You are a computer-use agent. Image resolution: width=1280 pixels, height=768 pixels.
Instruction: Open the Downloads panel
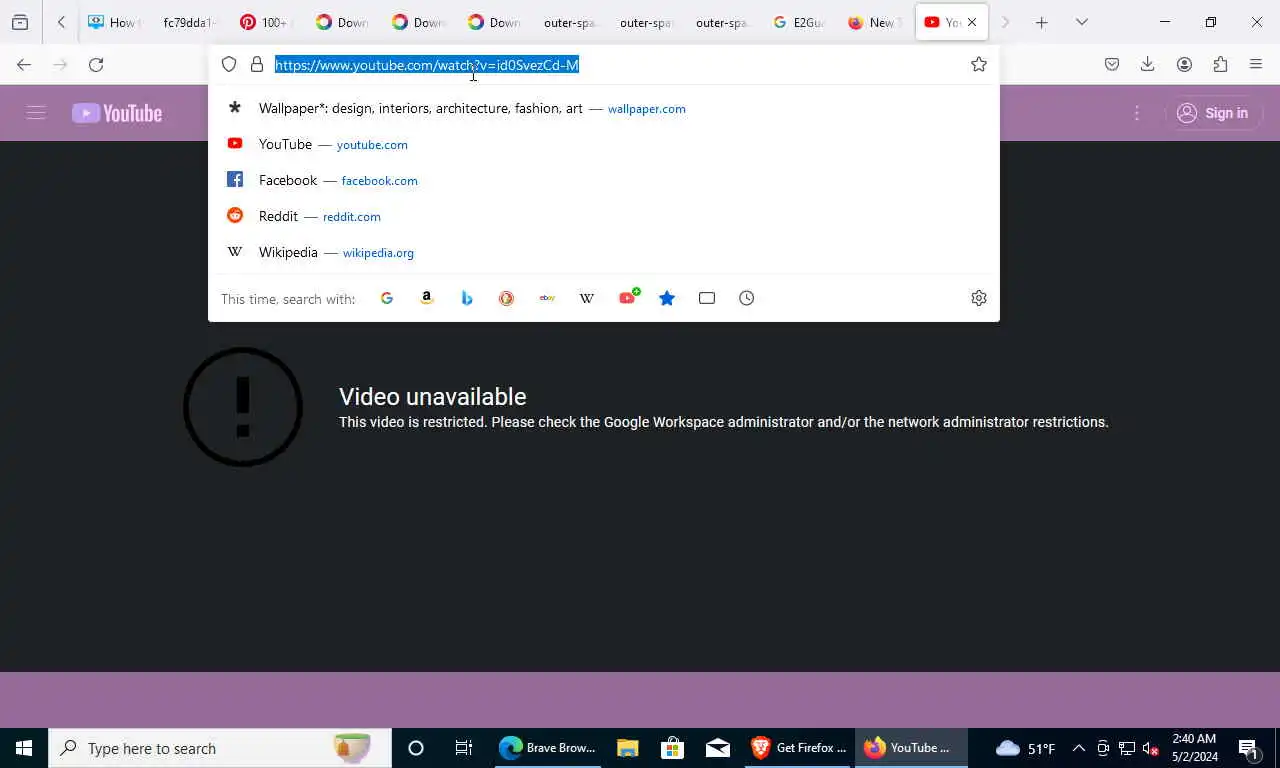(1148, 65)
